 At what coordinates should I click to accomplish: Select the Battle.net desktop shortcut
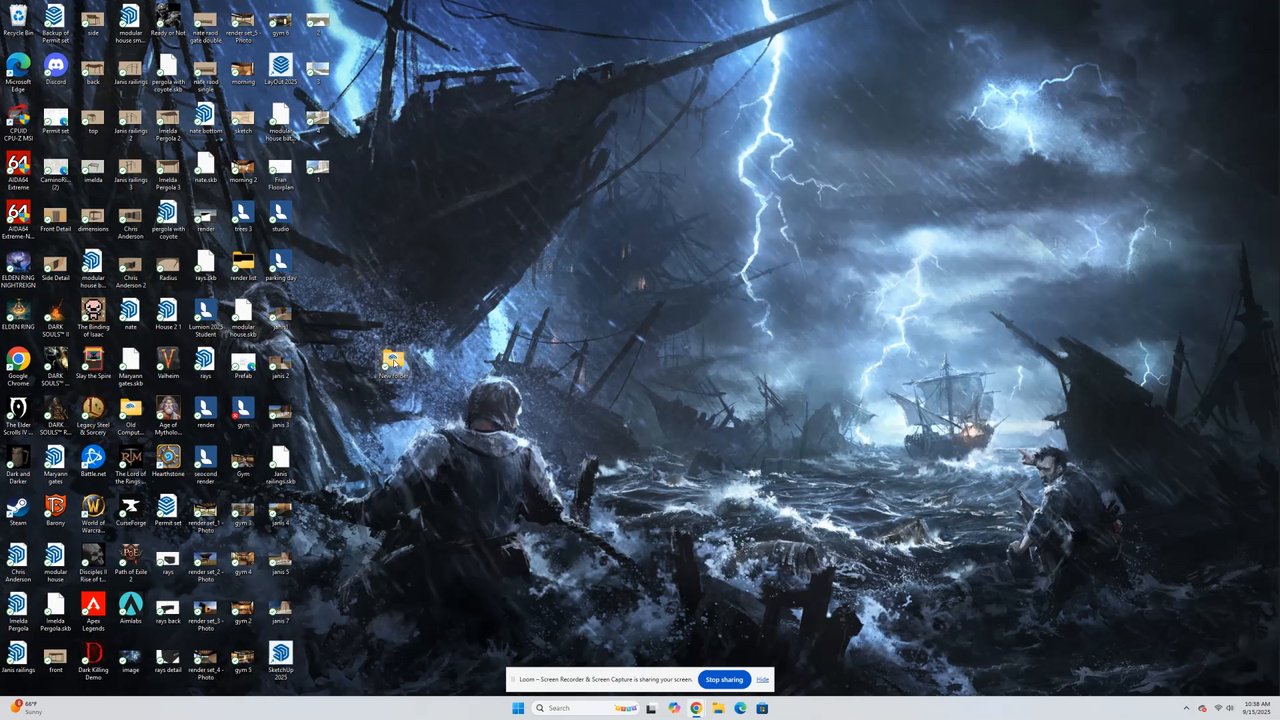click(x=93, y=462)
